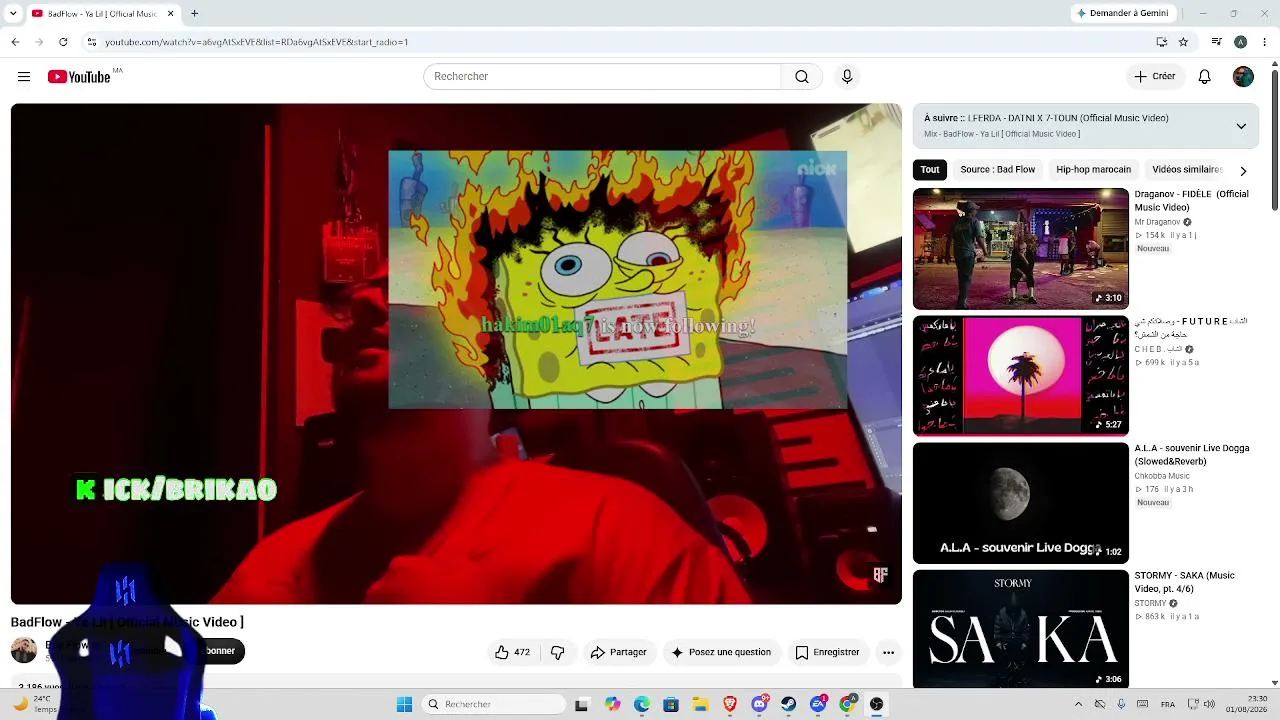Launch Brave browser from the taskbar
Image resolution: width=1280 pixels, height=720 pixels.
pyautogui.click(x=730, y=704)
